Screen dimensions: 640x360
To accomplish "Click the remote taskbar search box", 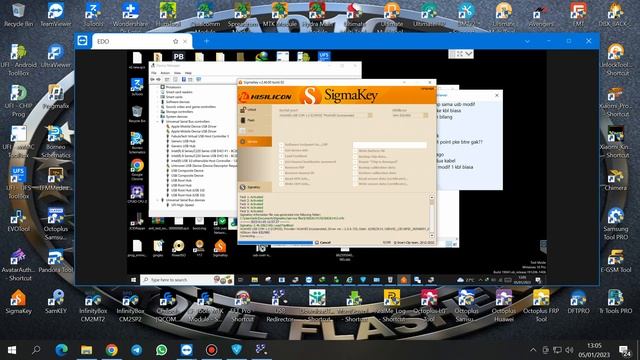I will [x=187, y=280].
